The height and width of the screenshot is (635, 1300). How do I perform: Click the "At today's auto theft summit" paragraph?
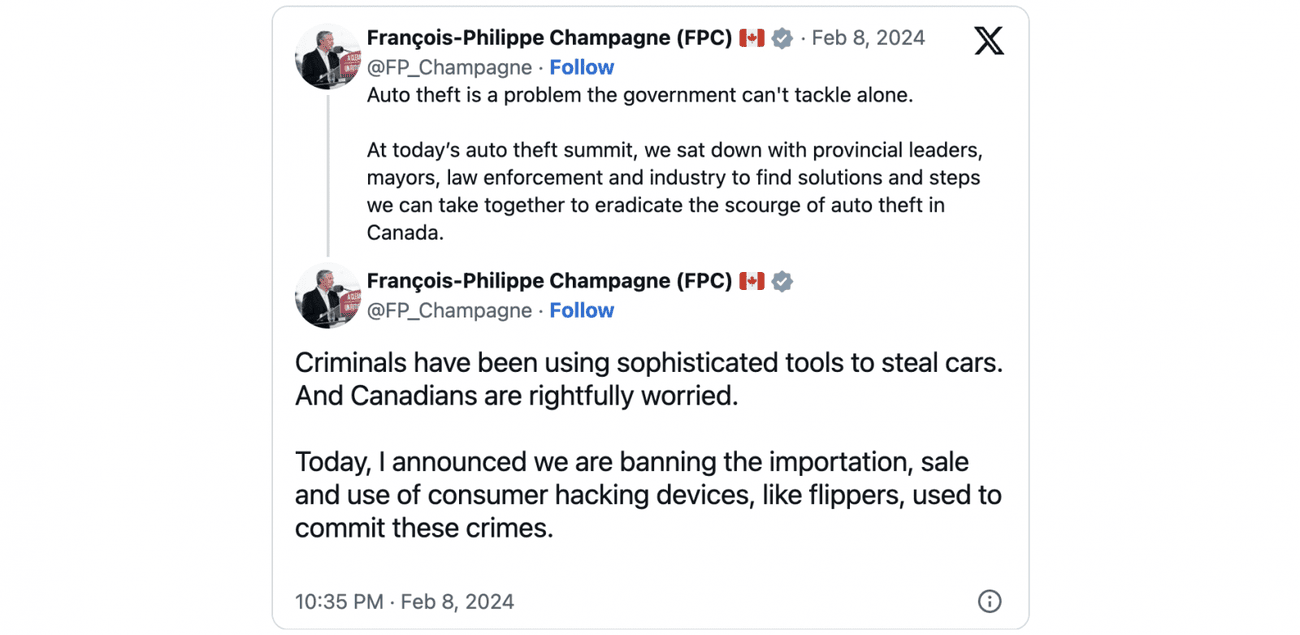click(x=673, y=191)
